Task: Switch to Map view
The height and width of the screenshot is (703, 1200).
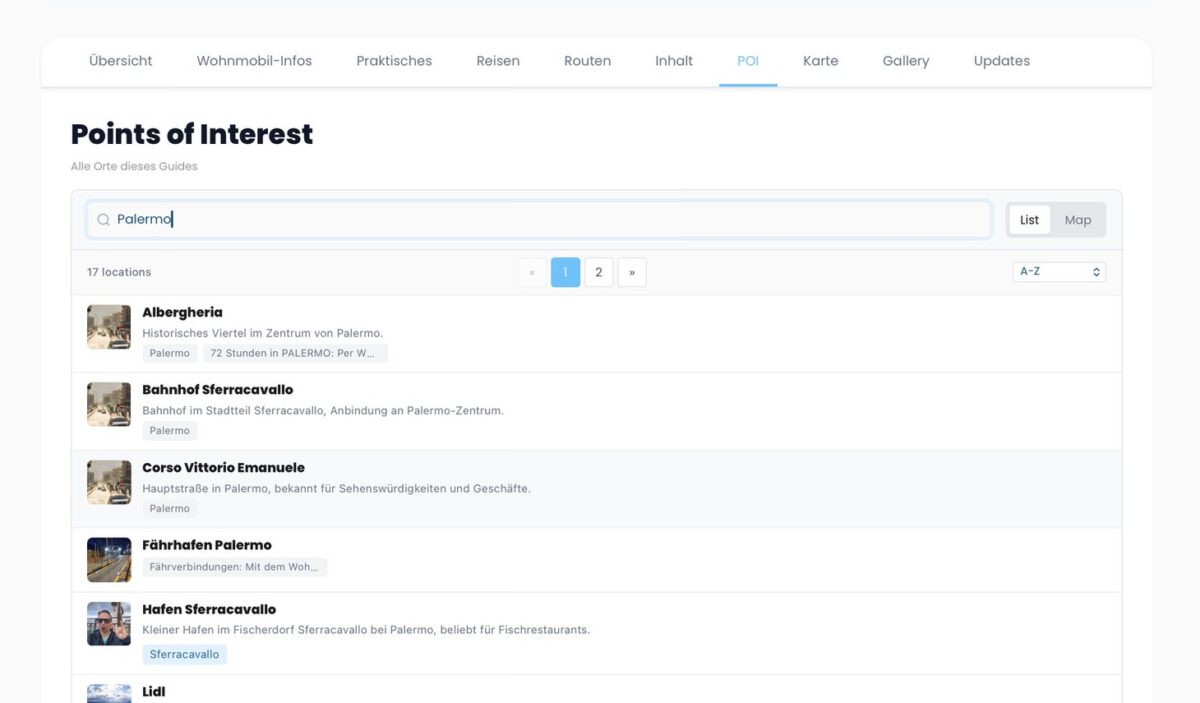Action: coord(1077,220)
